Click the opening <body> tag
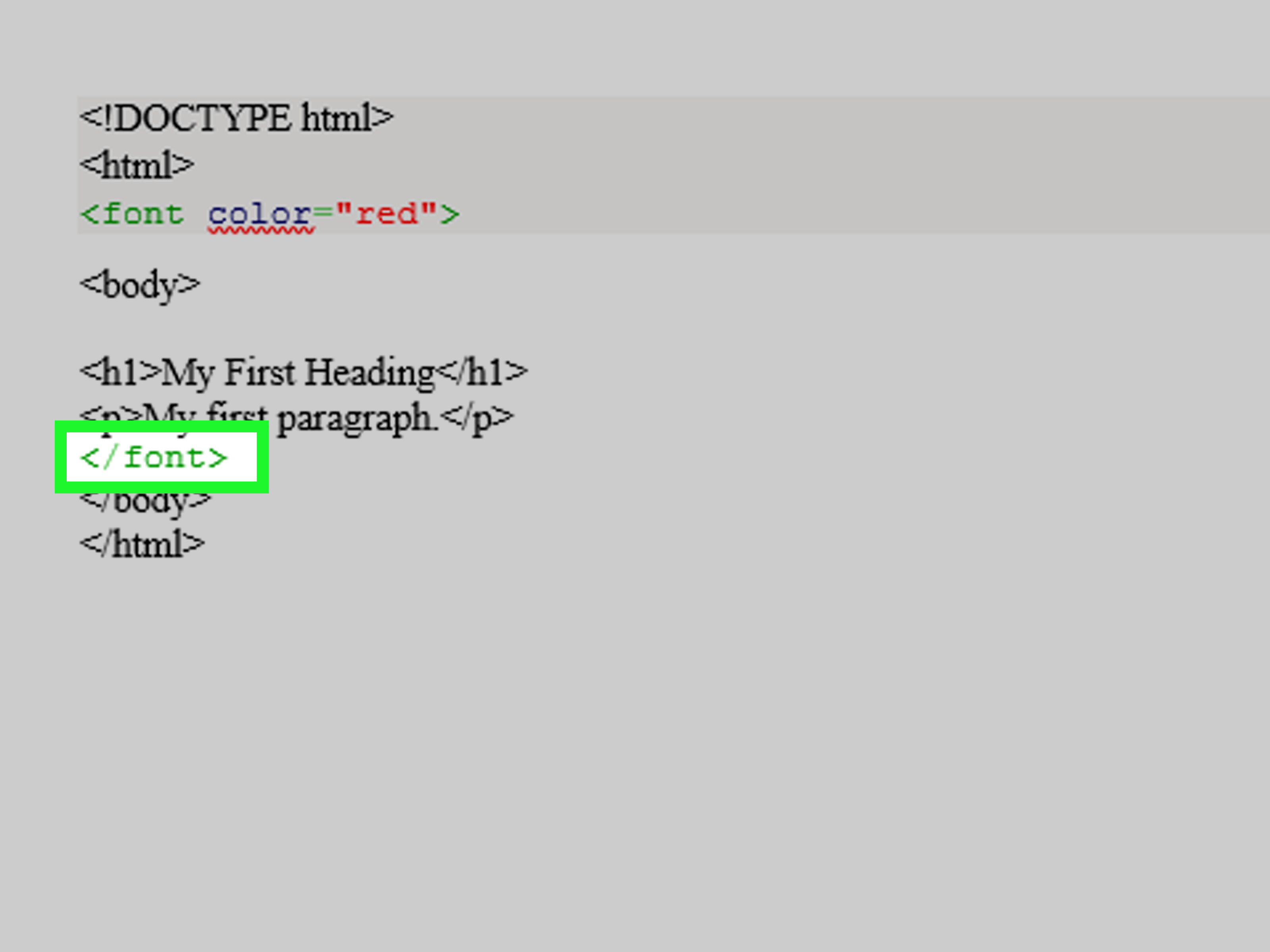1270x952 pixels. pyautogui.click(x=140, y=285)
